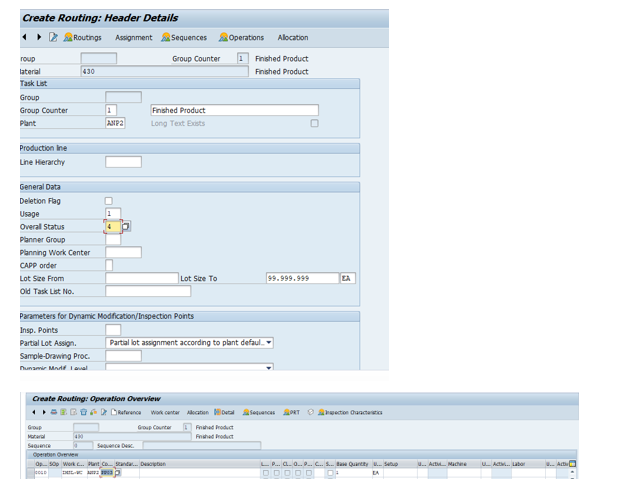This screenshot has width=631, height=479.
Task: Click the operation table scroll up arrow
Action: [572, 472]
